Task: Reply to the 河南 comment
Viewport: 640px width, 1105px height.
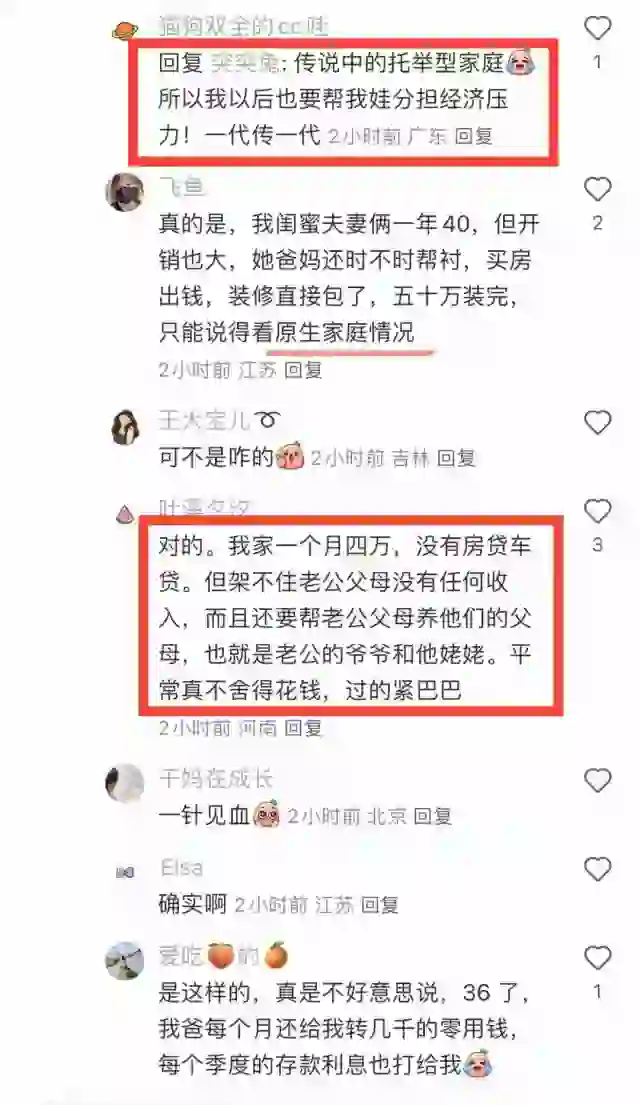Action: click(x=303, y=727)
